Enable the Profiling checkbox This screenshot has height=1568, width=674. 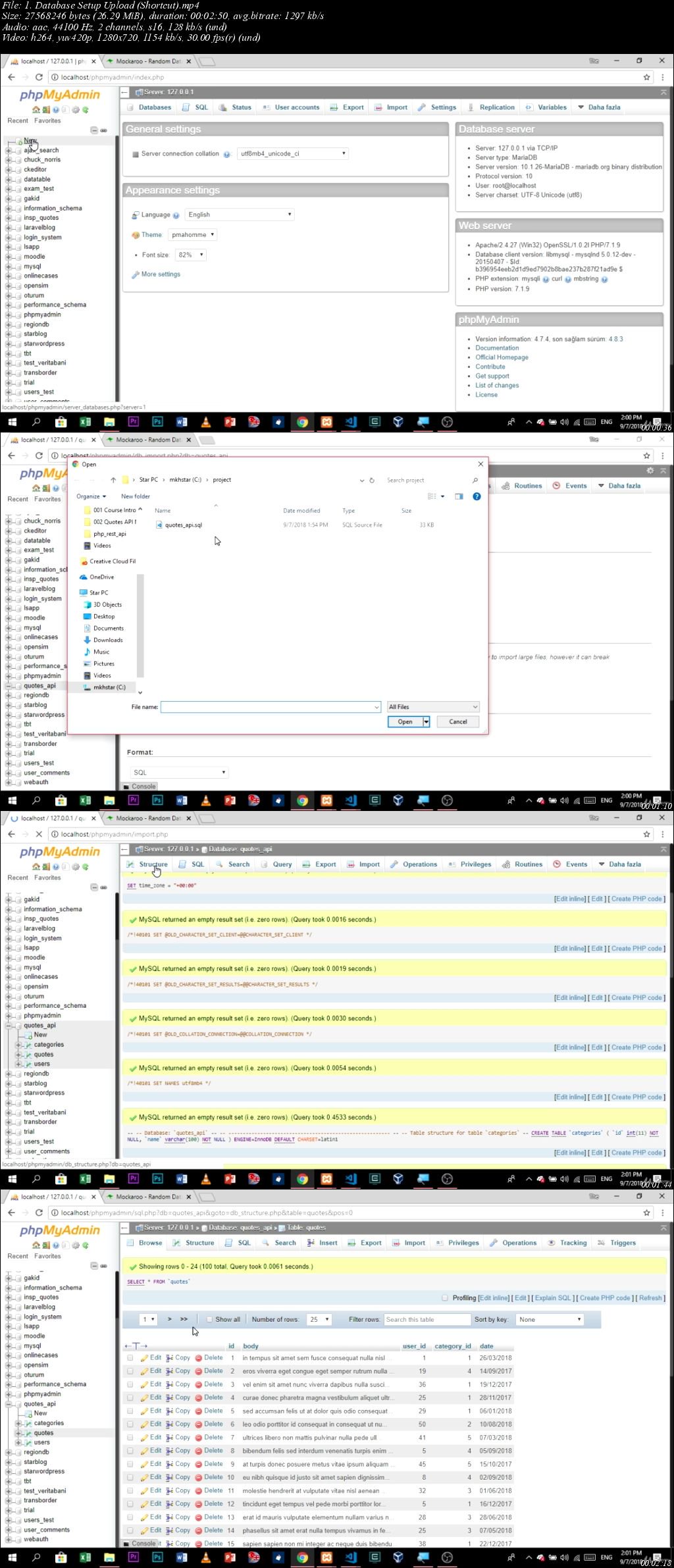click(445, 1297)
